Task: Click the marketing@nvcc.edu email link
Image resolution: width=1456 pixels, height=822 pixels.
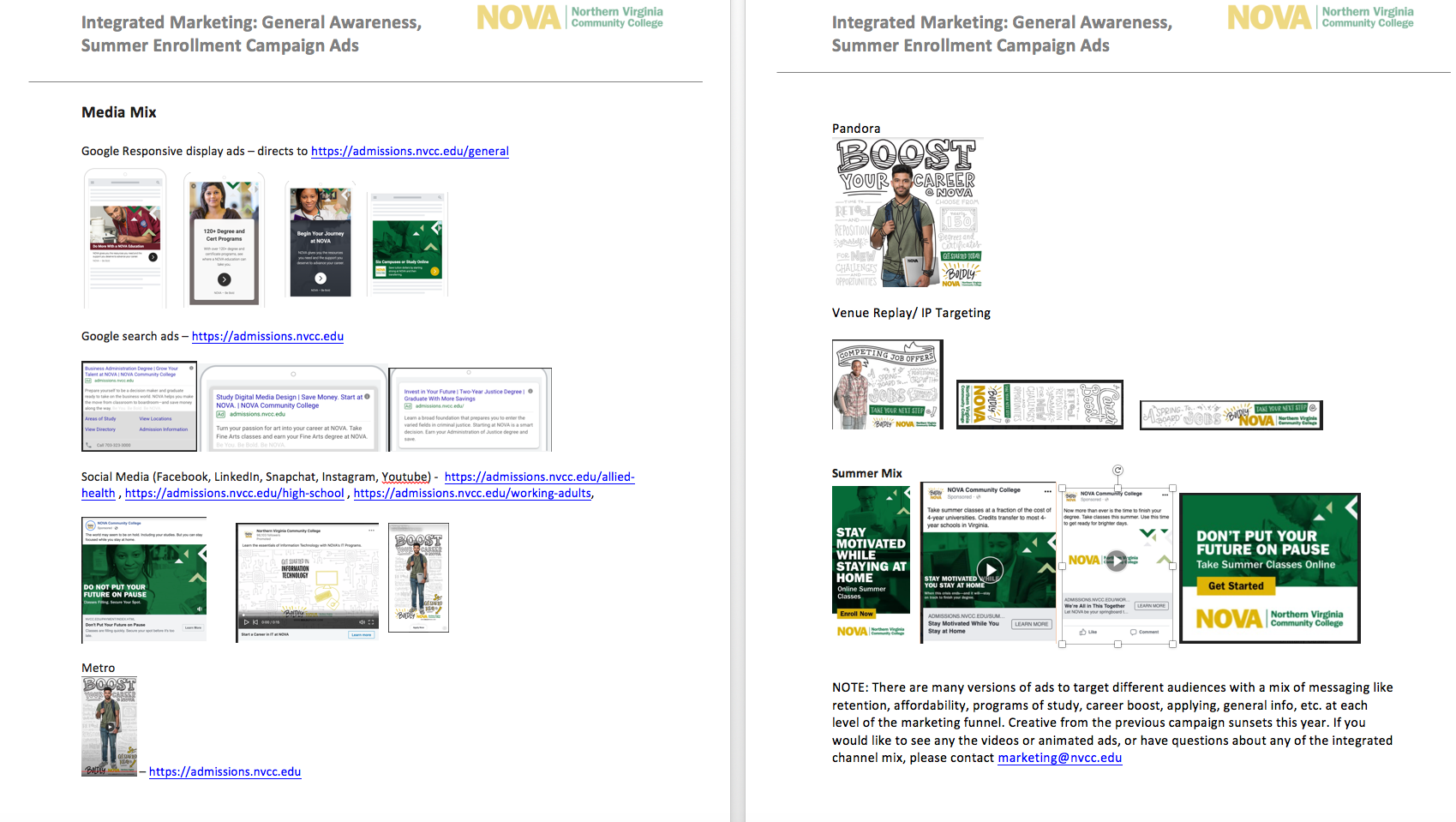Action: click(1059, 758)
